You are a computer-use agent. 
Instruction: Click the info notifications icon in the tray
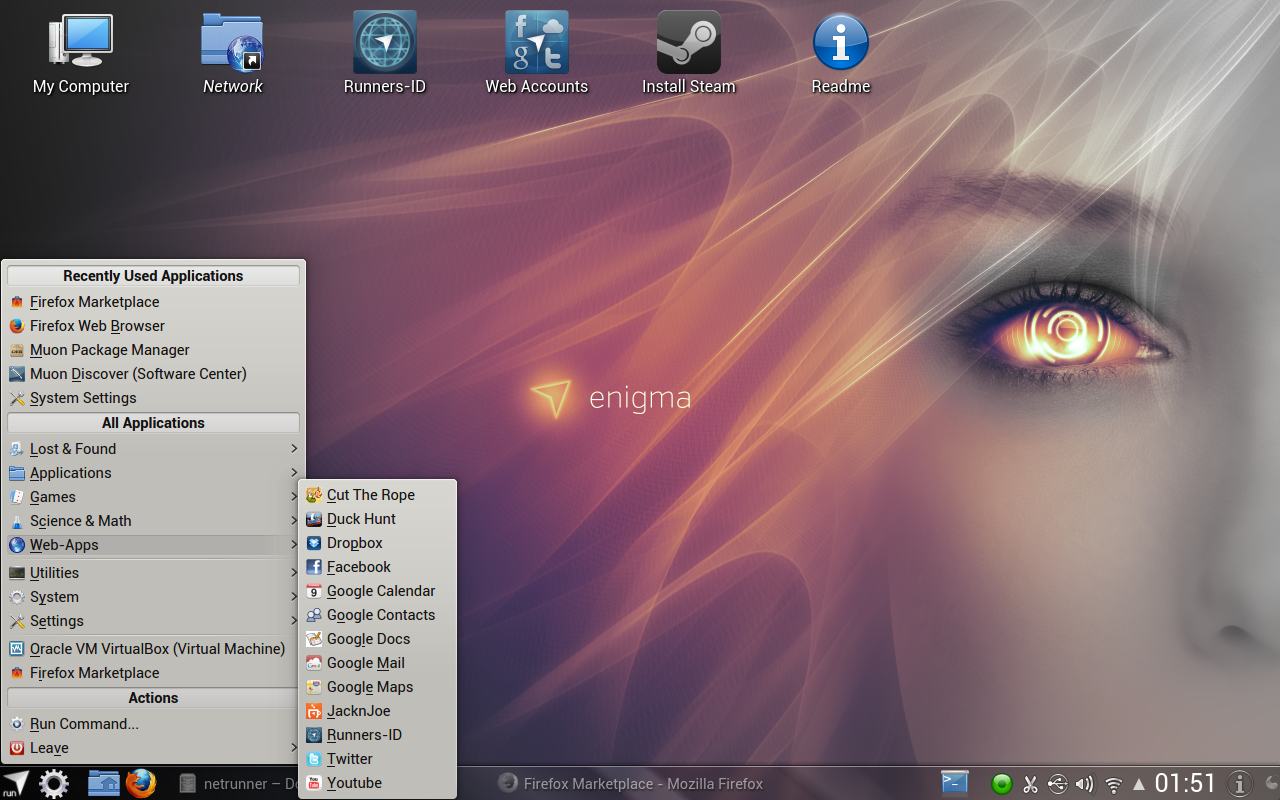[1239, 784]
